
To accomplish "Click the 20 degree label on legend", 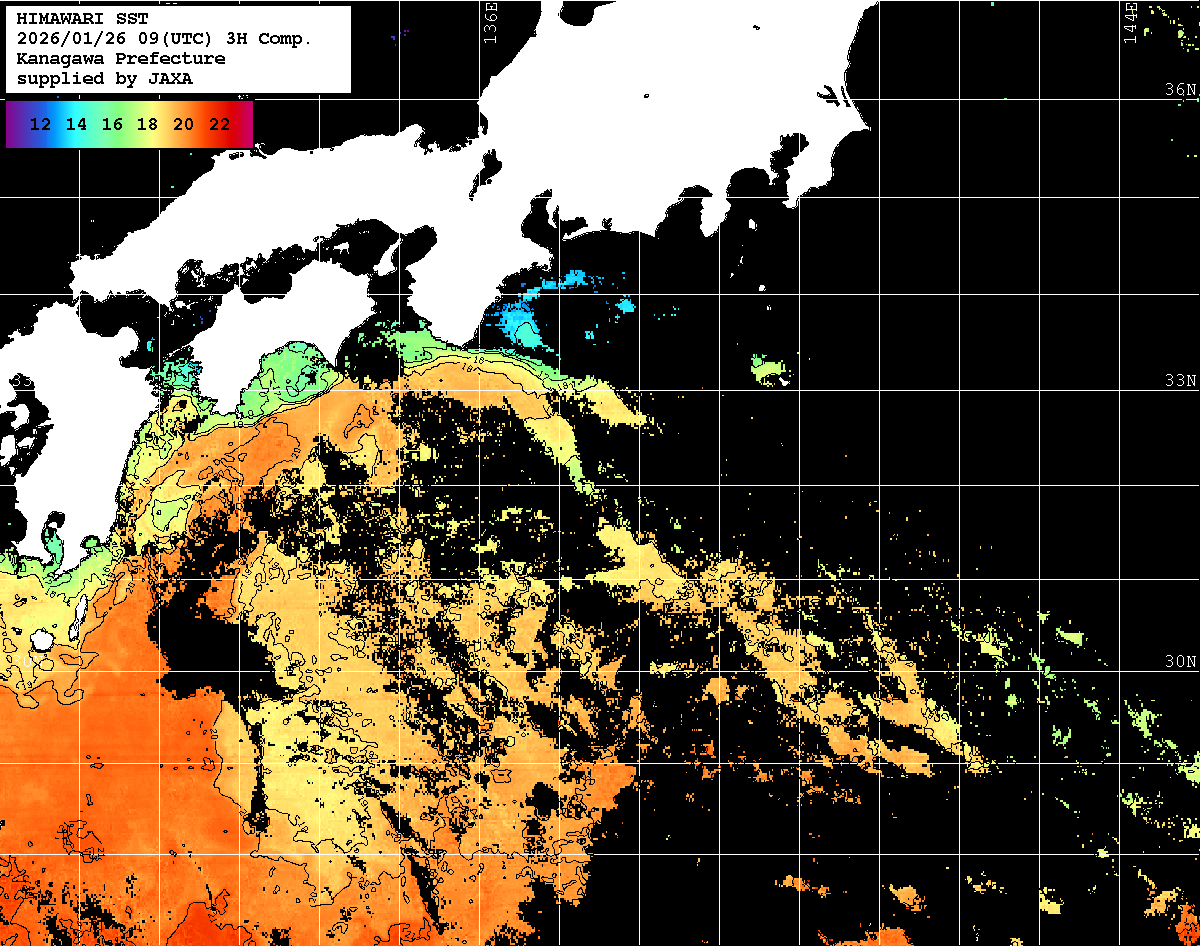I will tap(183, 125).
